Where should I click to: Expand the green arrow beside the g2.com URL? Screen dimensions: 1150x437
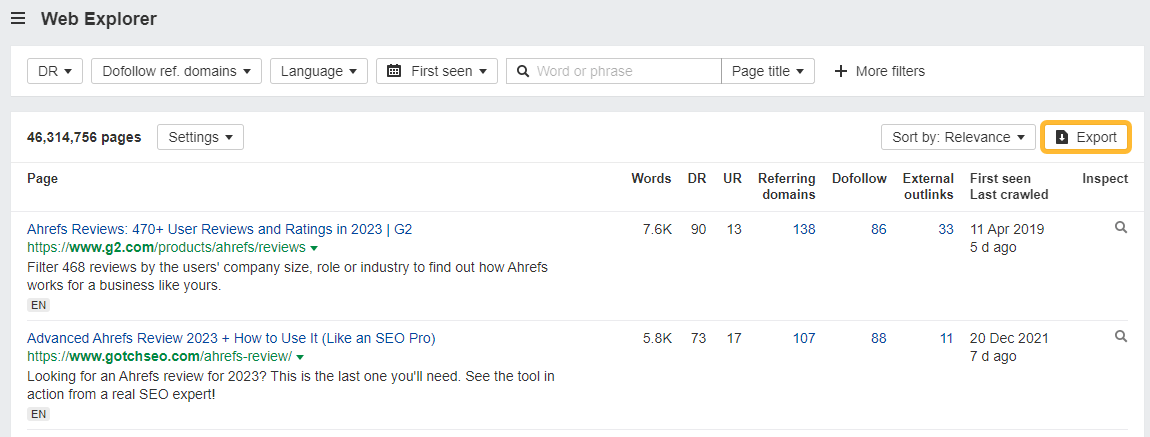(x=314, y=248)
